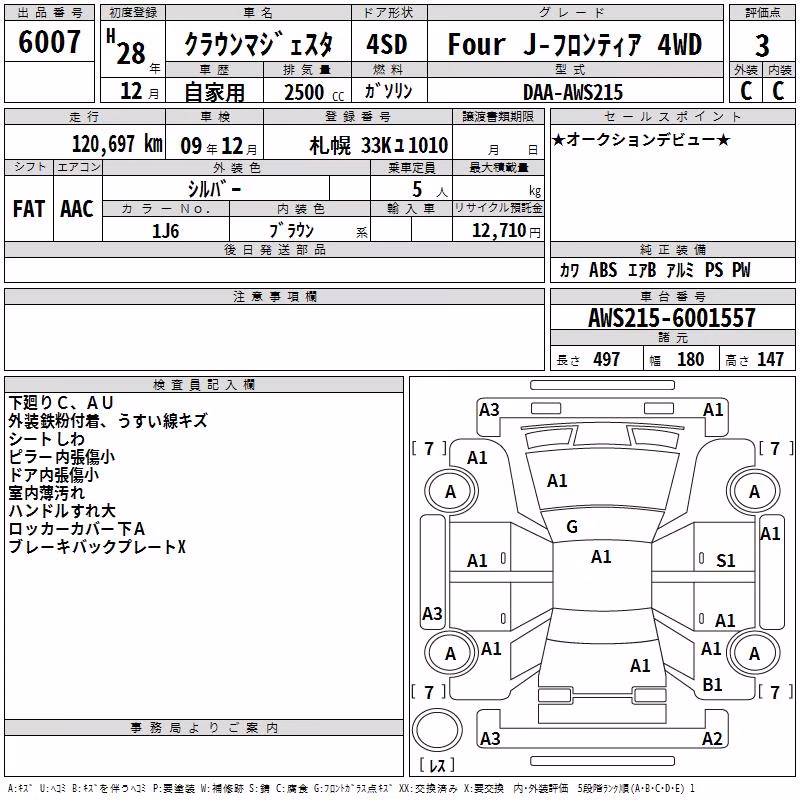Select chassis number AWS215-6001557
This screenshot has width=800, height=800.
(671, 318)
